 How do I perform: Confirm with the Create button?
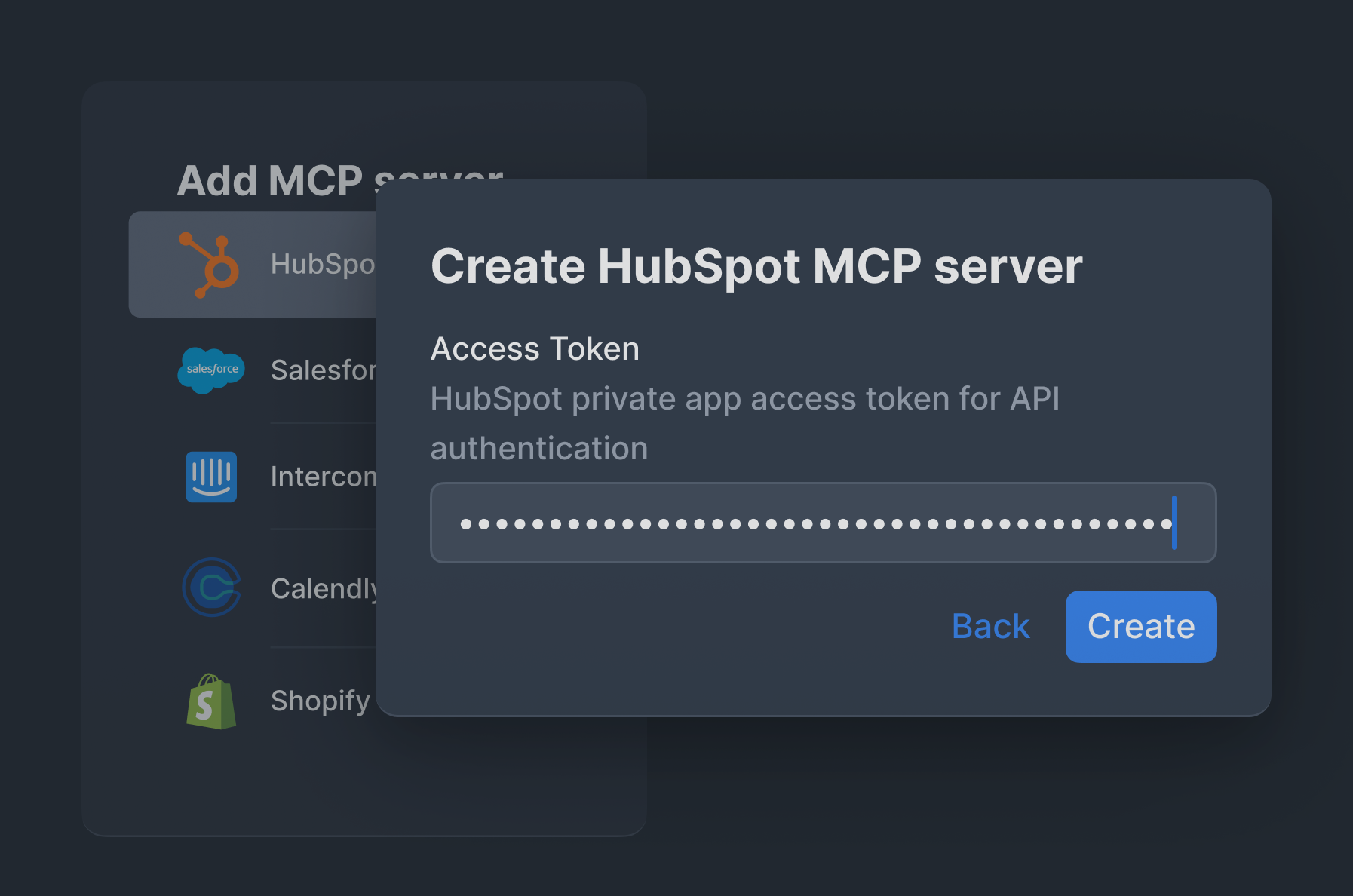point(1141,627)
